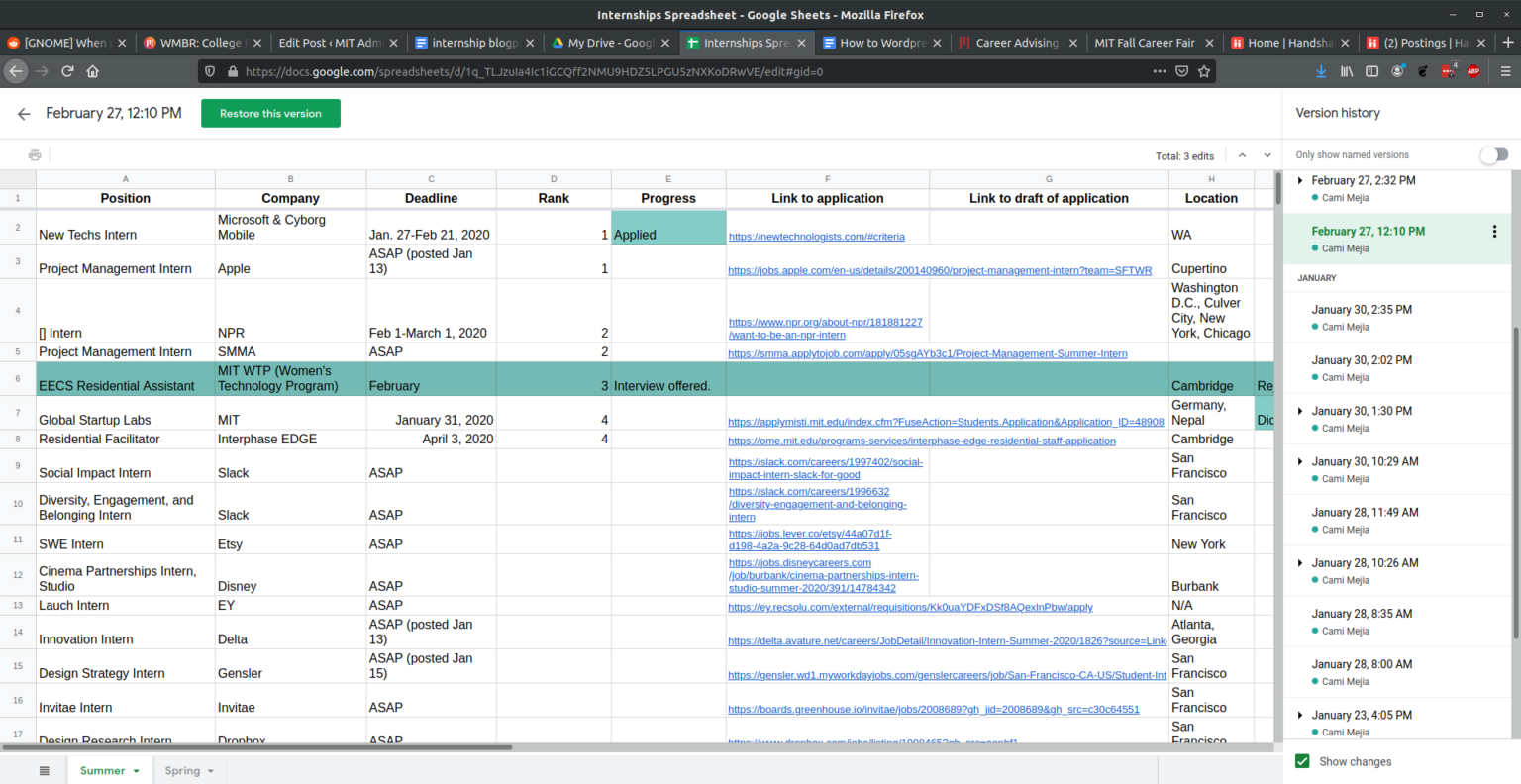Viewport: 1521px width, 784px height.
Task: Open three-dot menu for February 27, 12:10 PM
Action: pos(1494,232)
